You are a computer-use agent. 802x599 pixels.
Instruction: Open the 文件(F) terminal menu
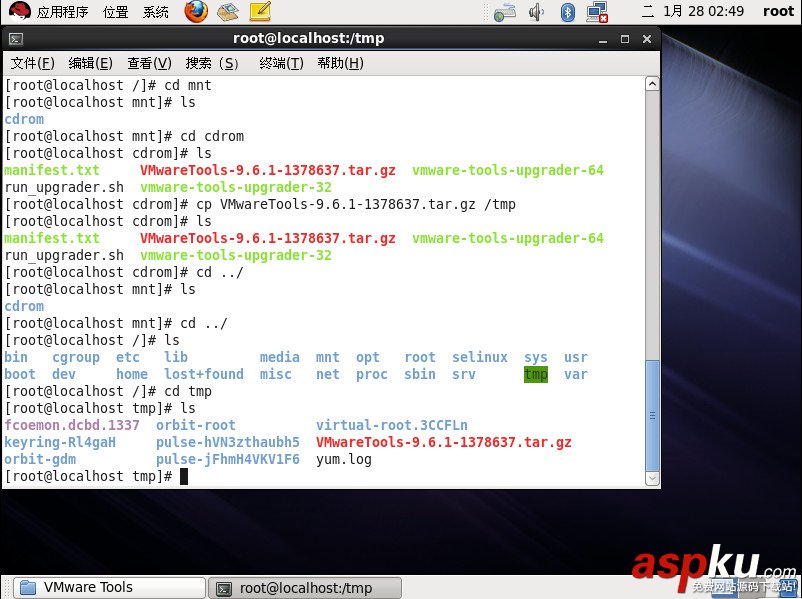(32, 63)
